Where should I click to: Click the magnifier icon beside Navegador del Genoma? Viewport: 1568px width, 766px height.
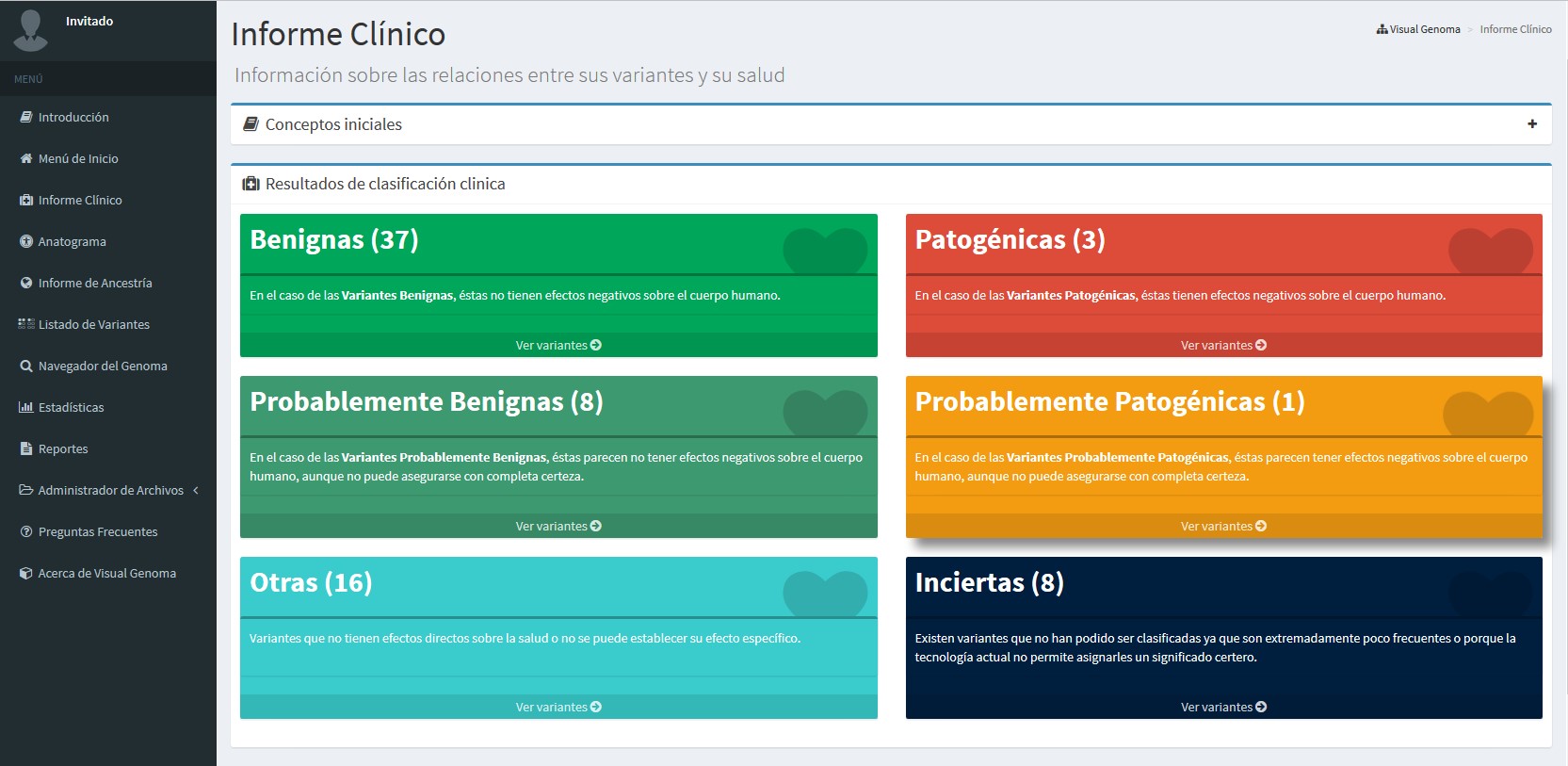point(26,366)
